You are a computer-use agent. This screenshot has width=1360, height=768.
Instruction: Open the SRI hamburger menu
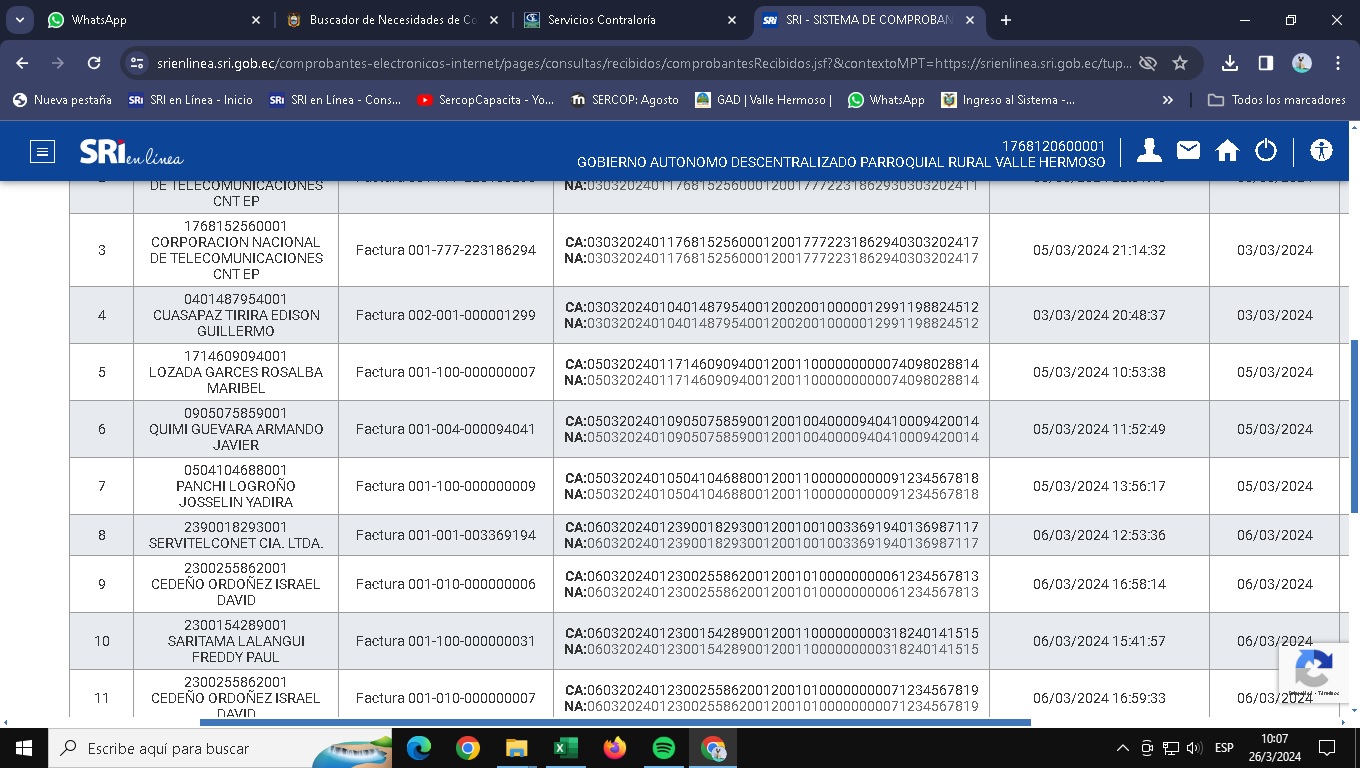(x=42, y=152)
